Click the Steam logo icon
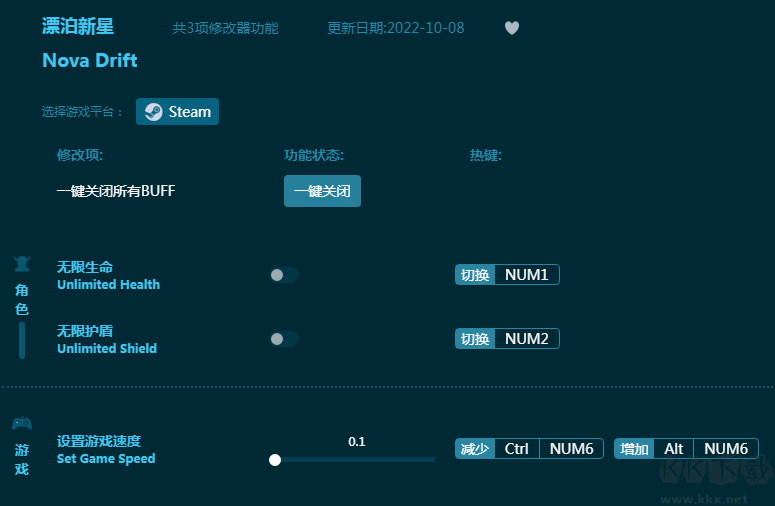This screenshot has width=775, height=506. 153,112
